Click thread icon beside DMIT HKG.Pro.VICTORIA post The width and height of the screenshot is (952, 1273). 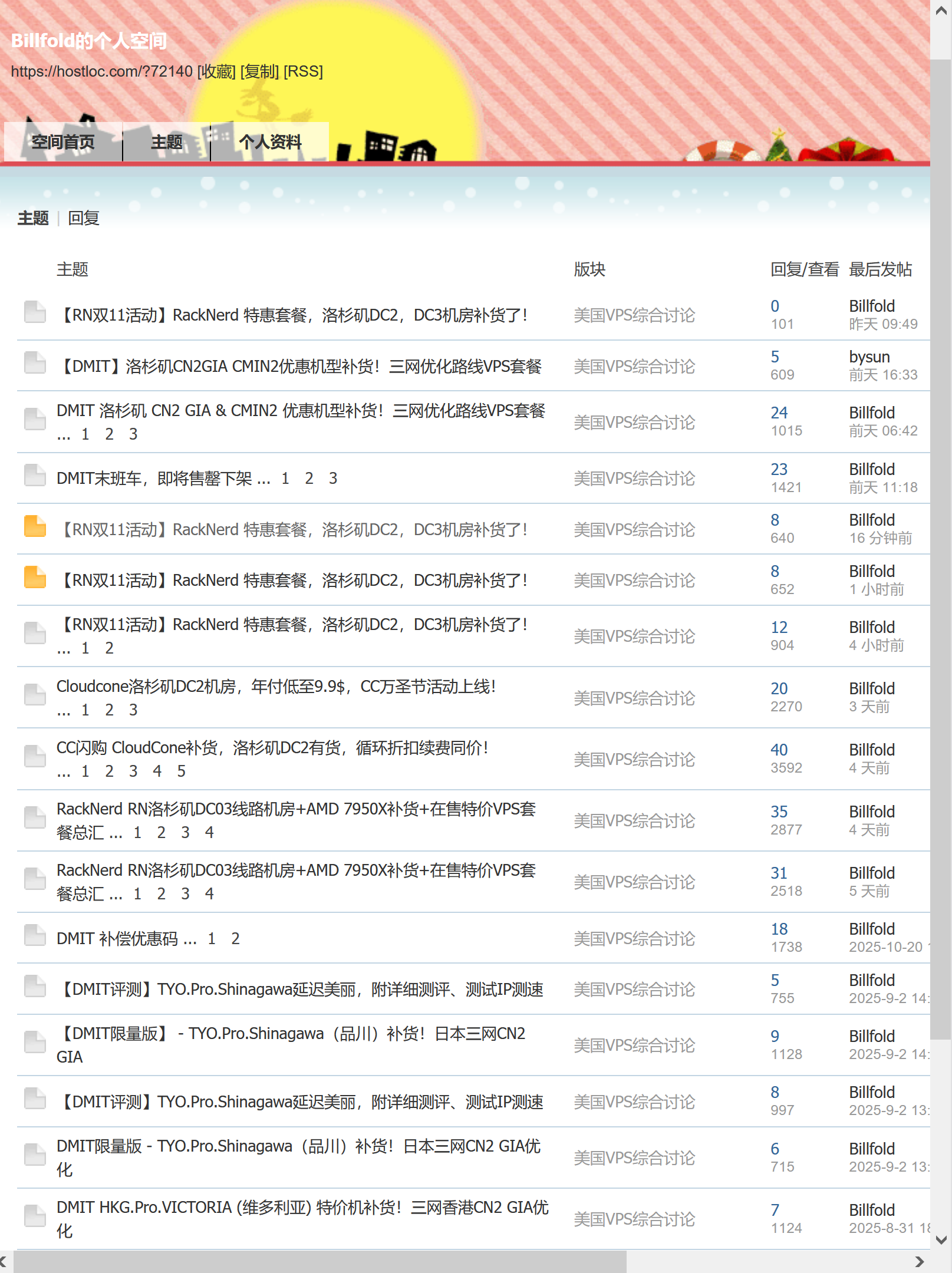[x=35, y=1216]
